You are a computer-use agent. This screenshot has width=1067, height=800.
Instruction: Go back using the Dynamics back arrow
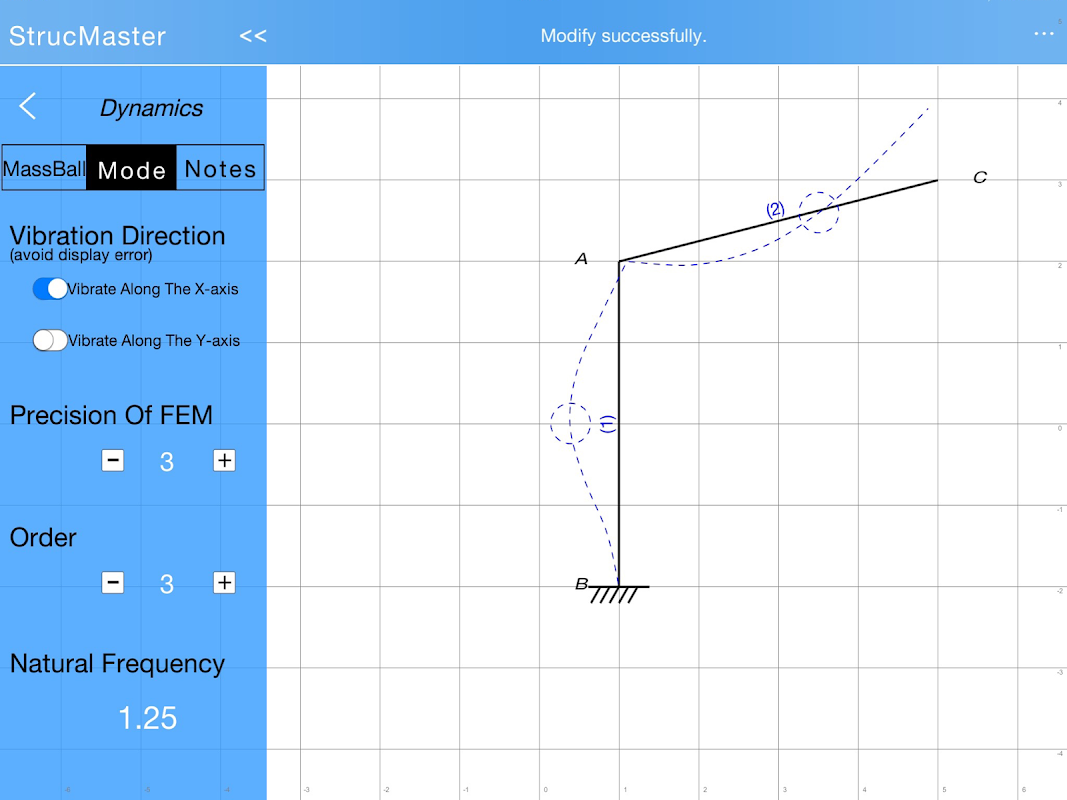27,106
